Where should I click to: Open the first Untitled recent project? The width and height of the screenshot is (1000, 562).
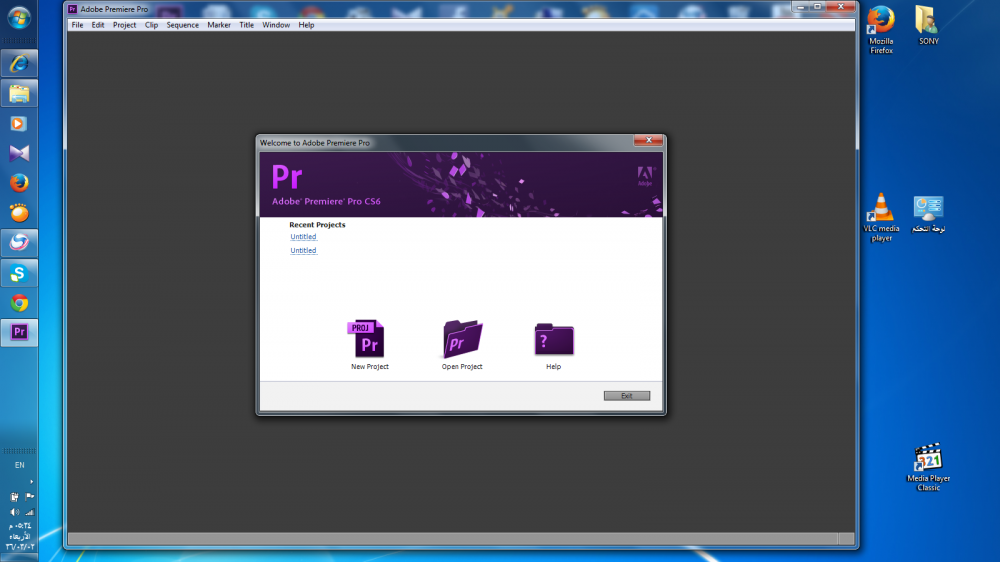(303, 237)
